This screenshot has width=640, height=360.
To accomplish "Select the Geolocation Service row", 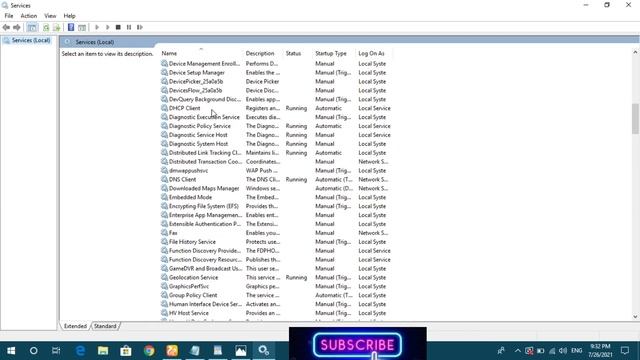I will (x=276, y=278).
